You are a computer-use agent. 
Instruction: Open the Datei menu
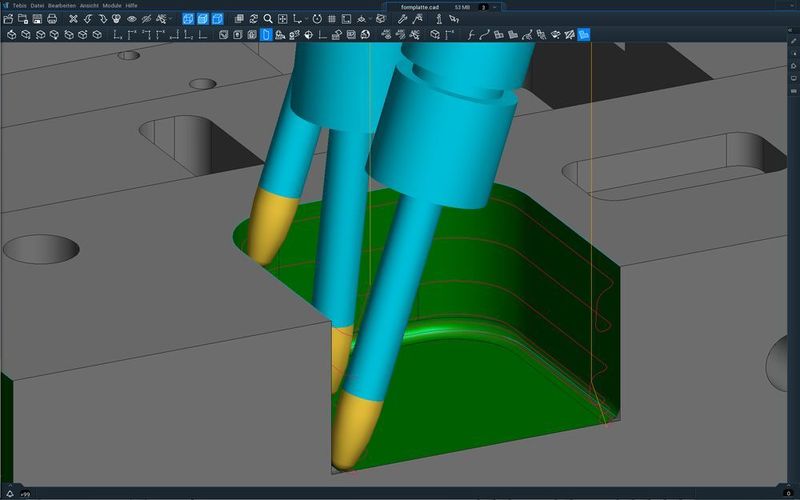pos(39,6)
